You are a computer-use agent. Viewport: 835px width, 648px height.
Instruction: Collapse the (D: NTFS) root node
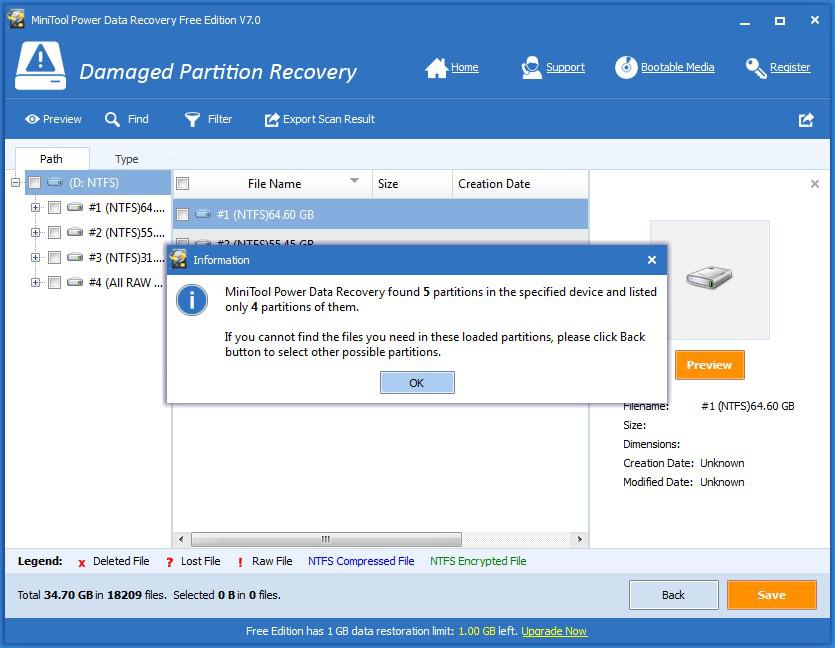[15, 183]
